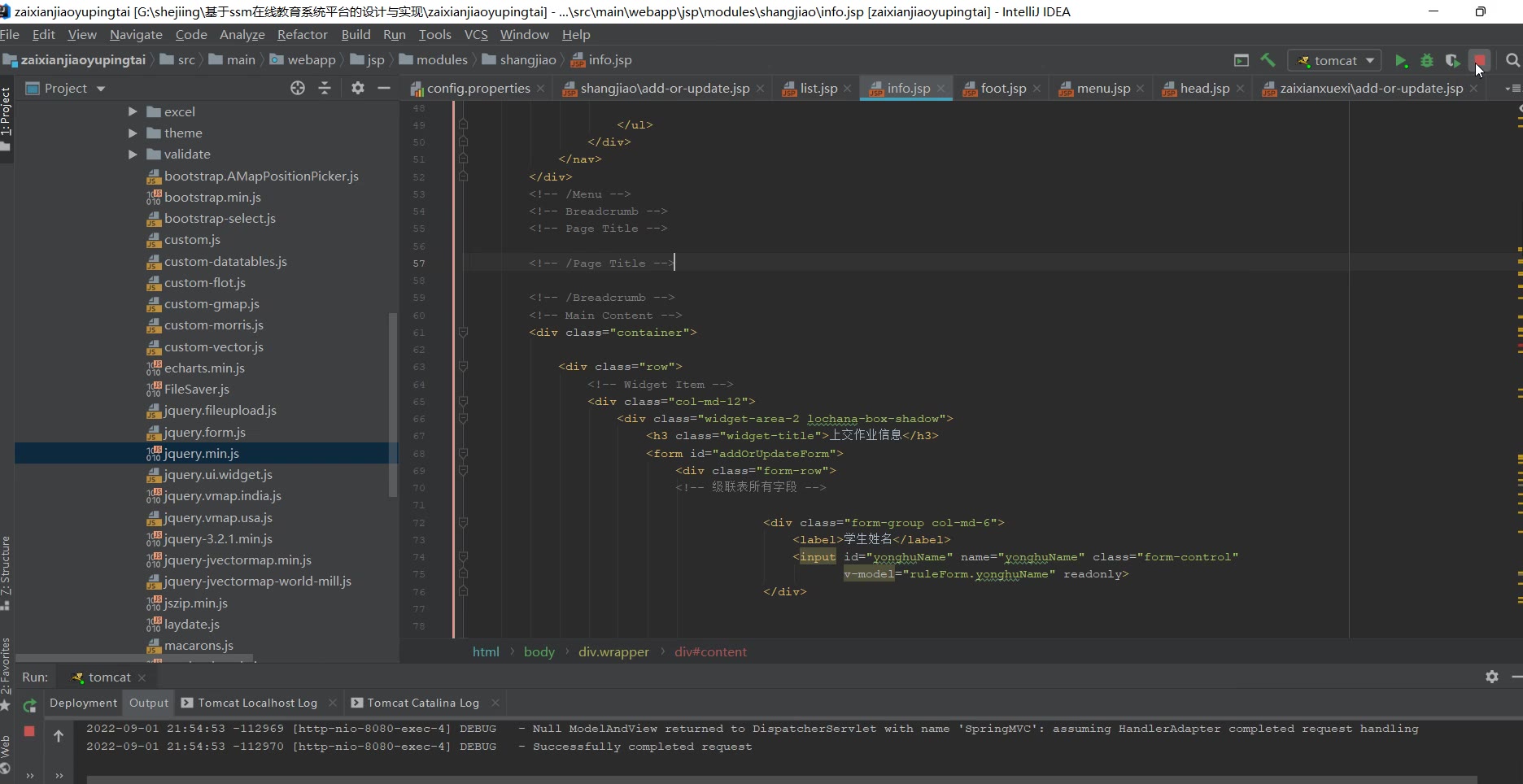Image resolution: width=1523 pixels, height=784 pixels.
Task: Start debugging with the Debug bug icon
Action: pyautogui.click(x=1426, y=61)
